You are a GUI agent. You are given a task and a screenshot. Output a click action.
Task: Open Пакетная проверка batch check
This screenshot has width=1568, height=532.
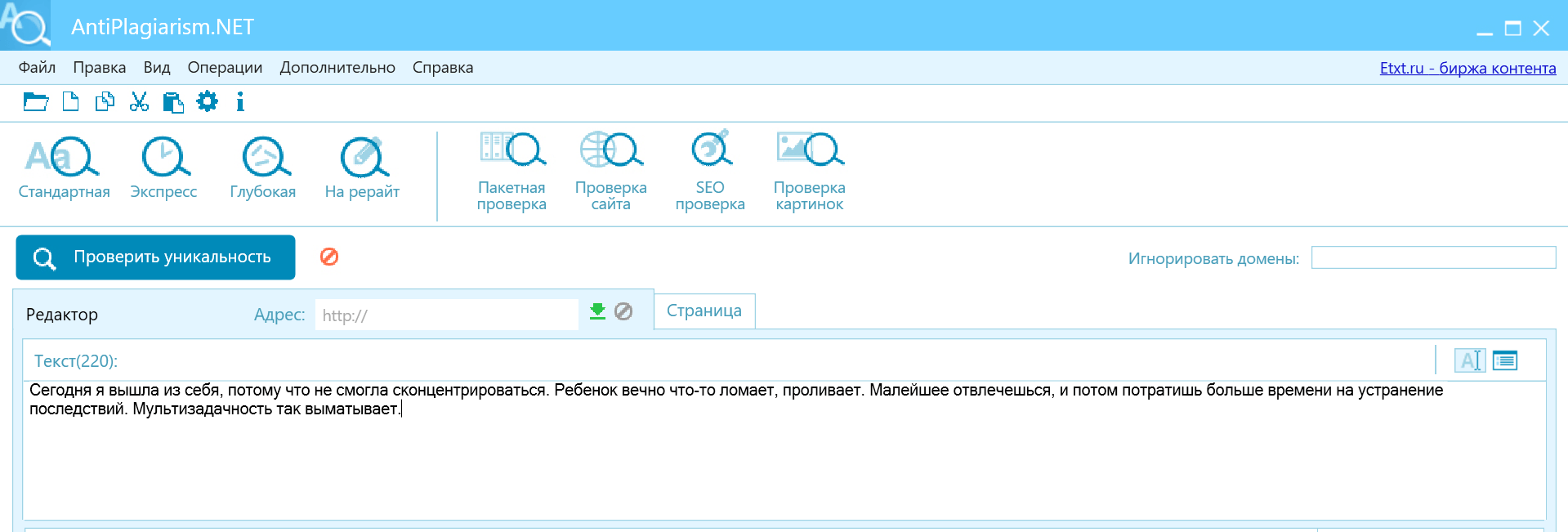(511, 150)
